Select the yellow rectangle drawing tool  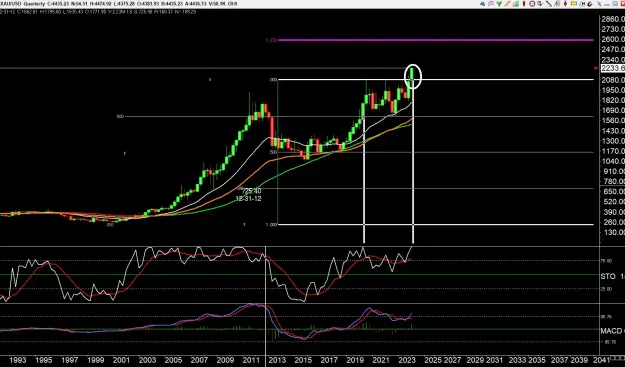pos(574,4)
